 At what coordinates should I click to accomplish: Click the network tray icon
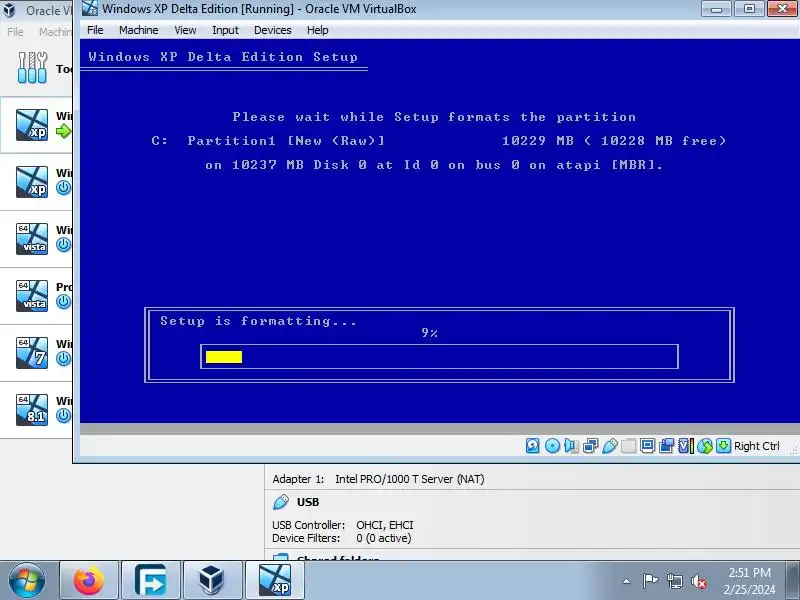(x=674, y=581)
